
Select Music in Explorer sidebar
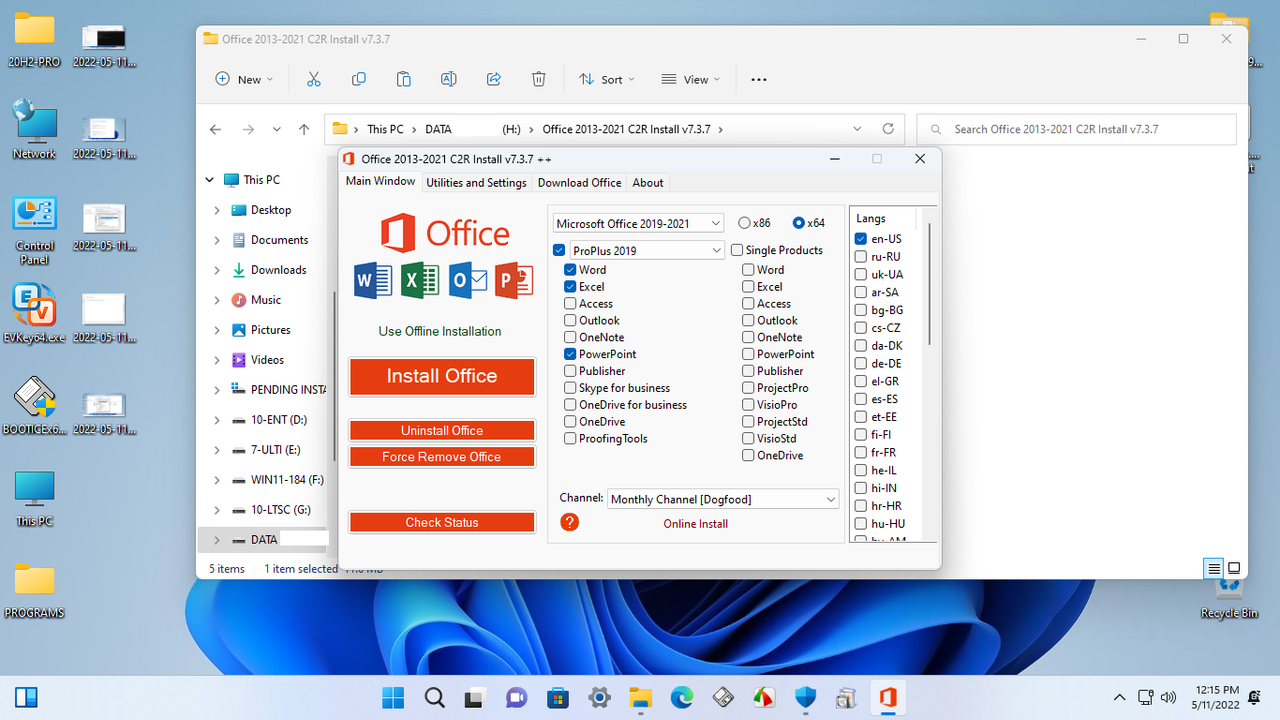(x=265, y=300)
